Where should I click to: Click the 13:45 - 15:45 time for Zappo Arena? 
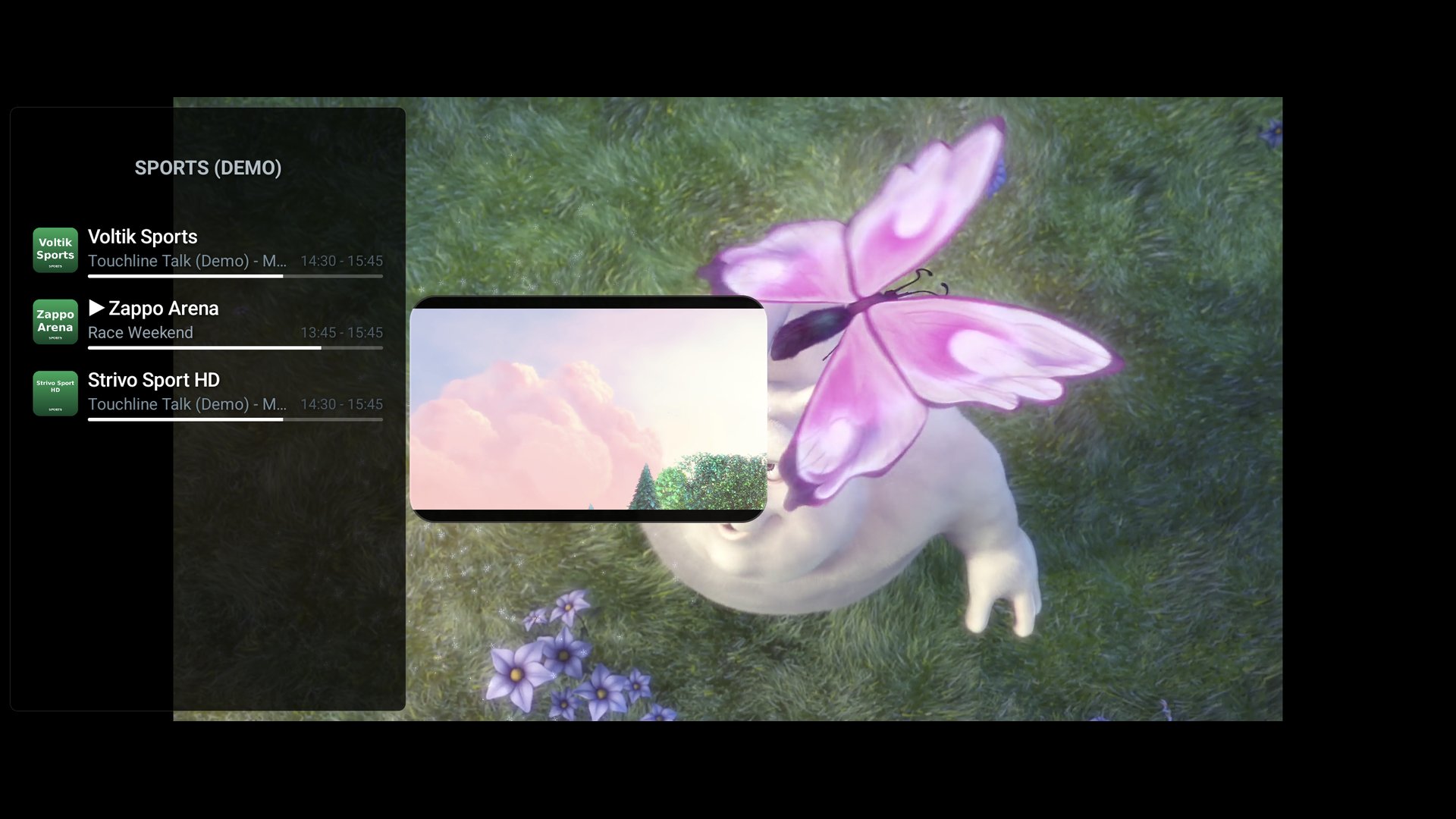click(342, 332)
